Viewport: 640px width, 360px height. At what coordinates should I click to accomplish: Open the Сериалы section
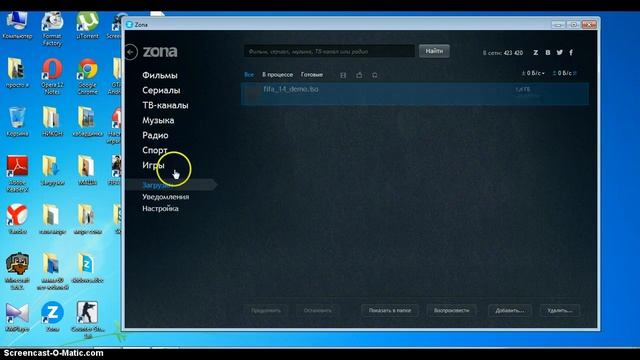click(161, 90)
